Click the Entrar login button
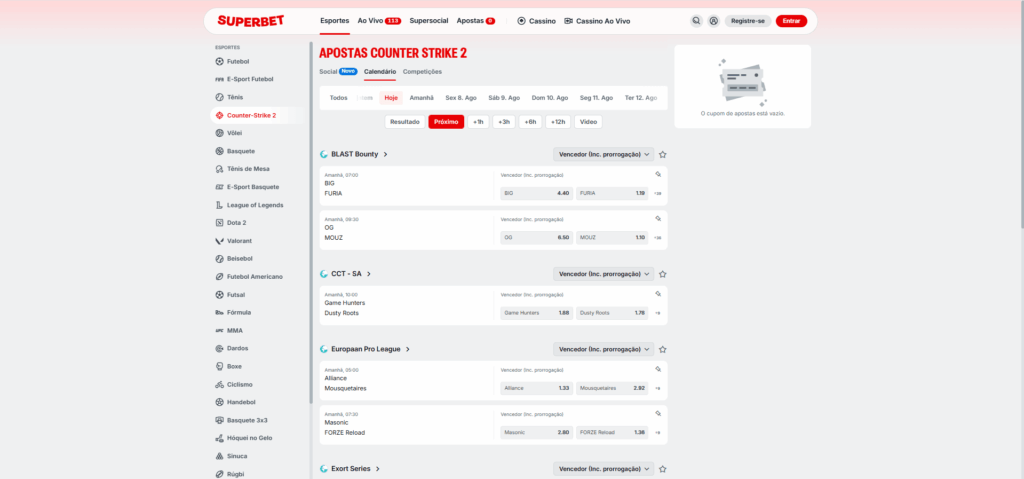Image resolution: width=1024 pixels, height=479 pixels. [792, 21]
